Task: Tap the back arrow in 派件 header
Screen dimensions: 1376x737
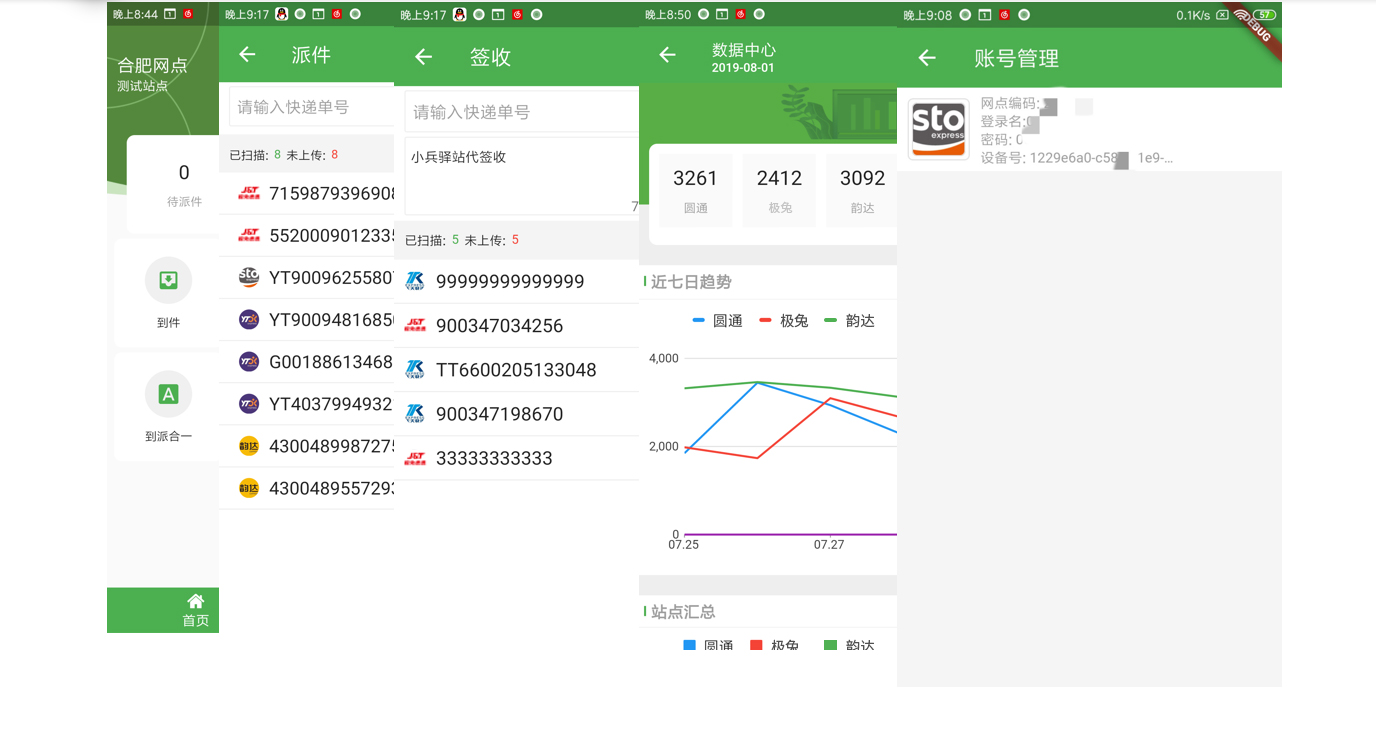Action: (x=247, y=55)
